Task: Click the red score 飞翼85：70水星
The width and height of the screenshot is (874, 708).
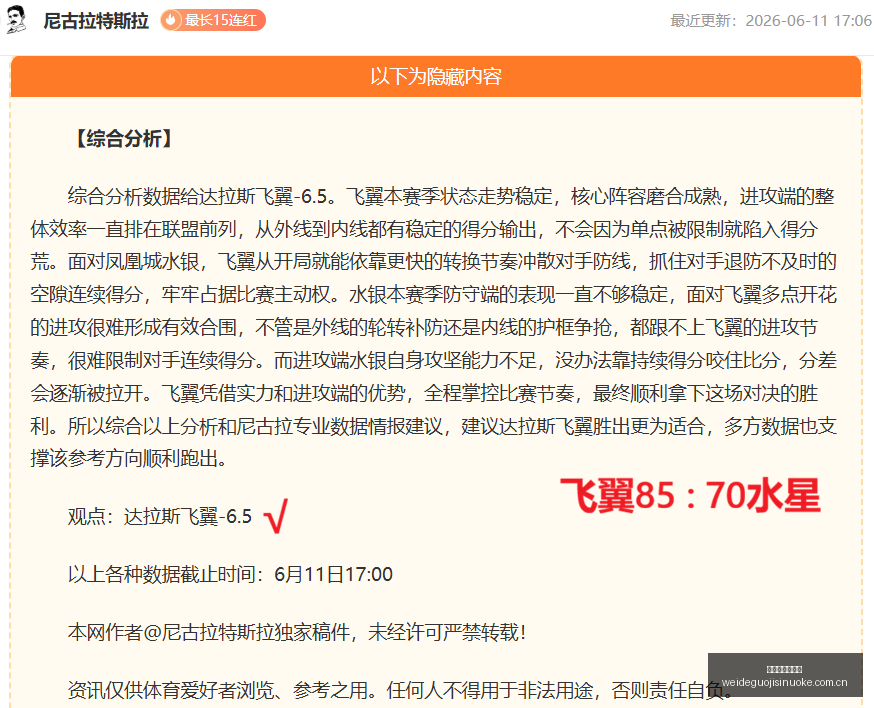Action: point(690,495)
